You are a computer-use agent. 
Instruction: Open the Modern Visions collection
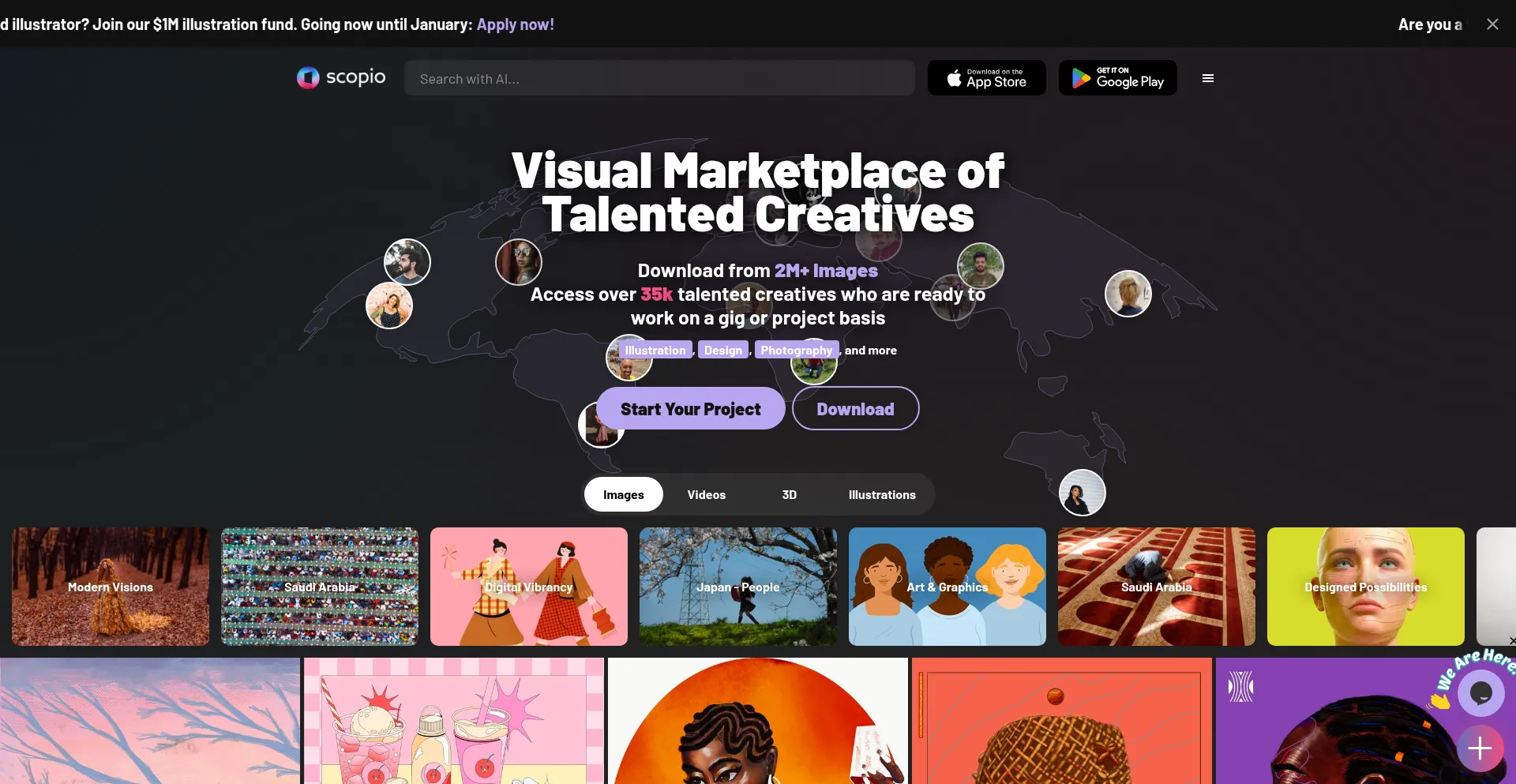(111, 587)
